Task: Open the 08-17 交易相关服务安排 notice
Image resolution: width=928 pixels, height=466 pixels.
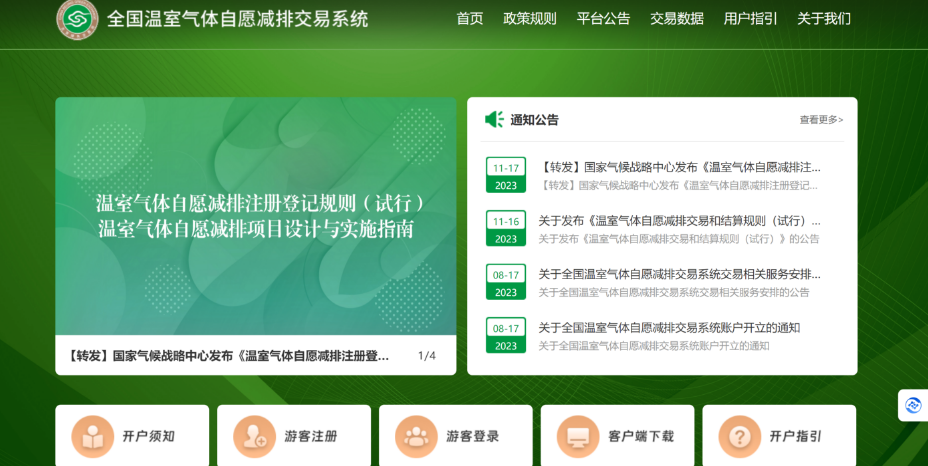Action: pyautogui.click(x=680, y=274)
